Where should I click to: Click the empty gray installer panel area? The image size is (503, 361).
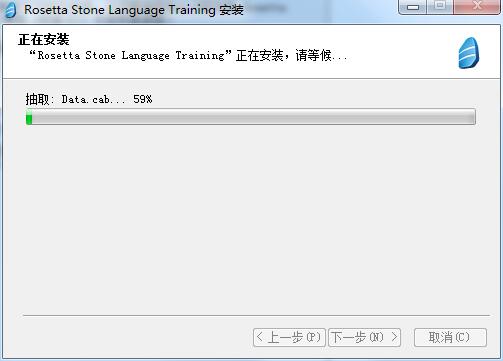click(x=250, y=217)
